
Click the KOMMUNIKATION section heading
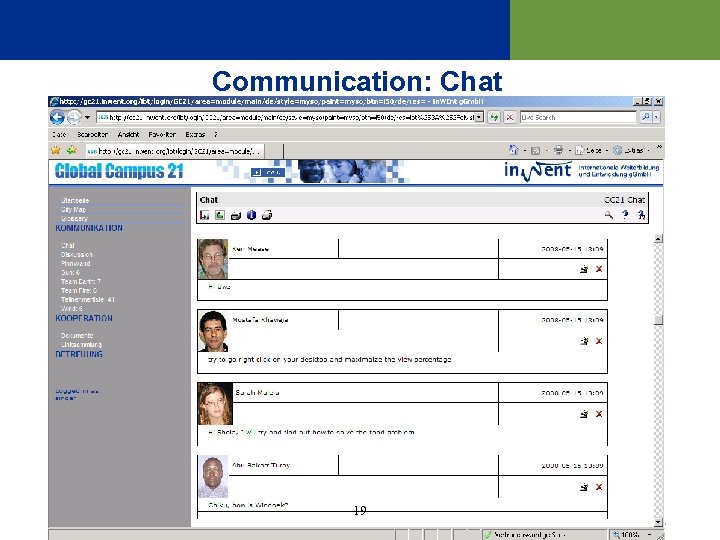[x=89, y=228]
